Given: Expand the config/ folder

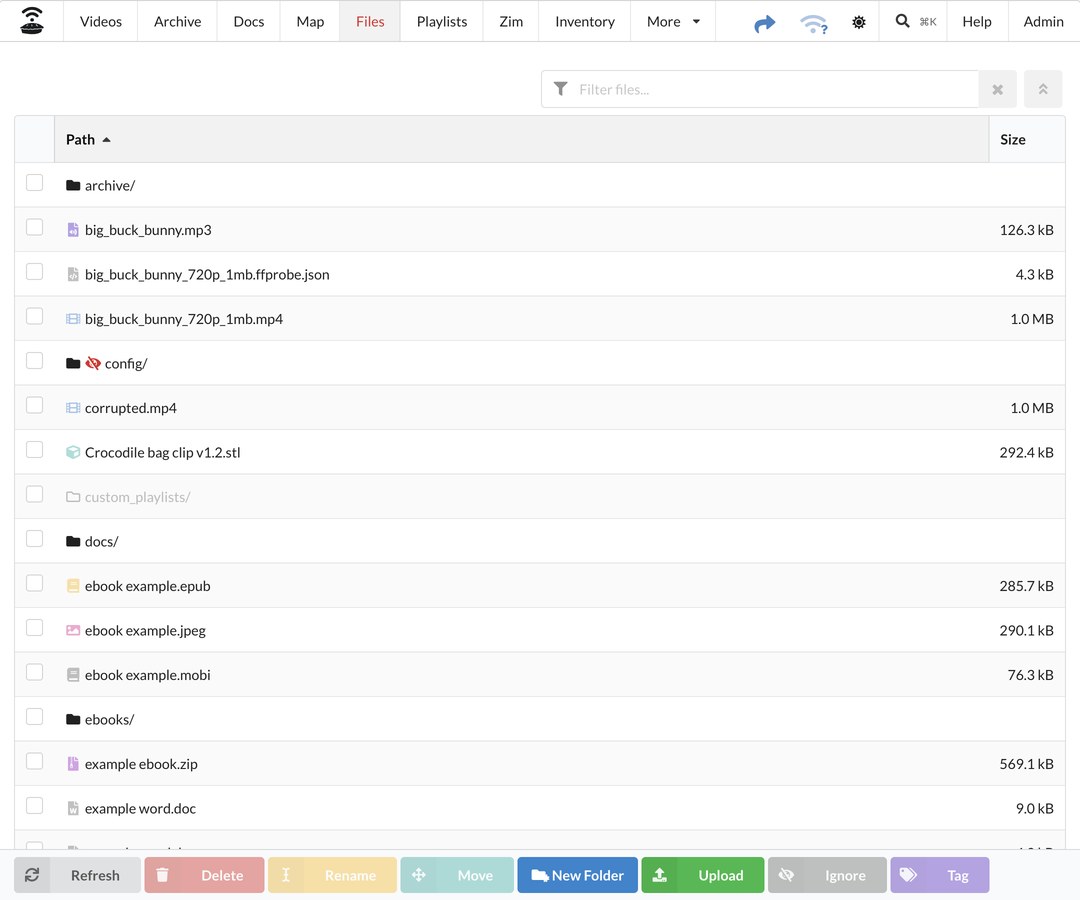Looking at the screenshot, I should (x=126, y=364).
